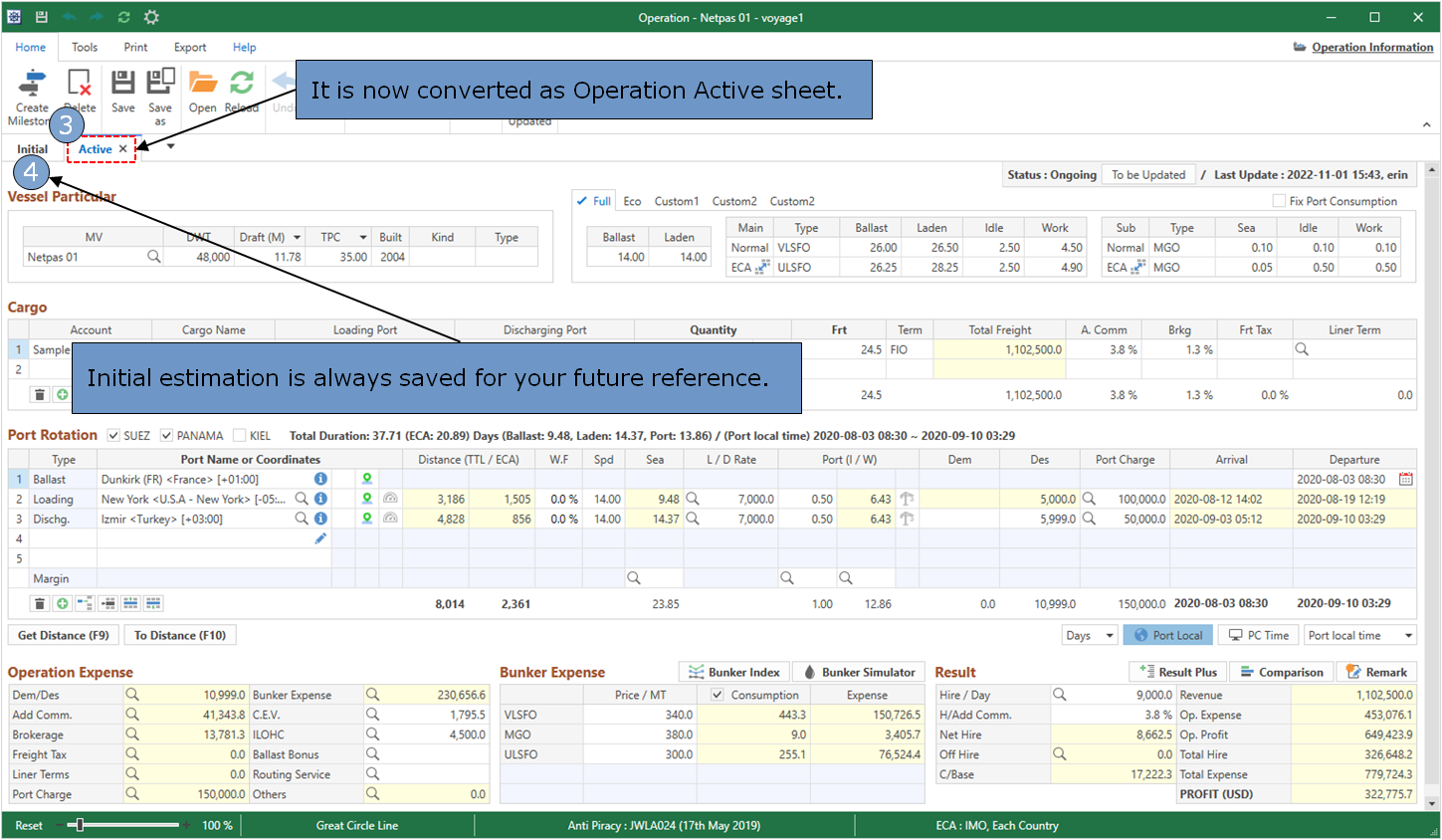Open settings gear in the title bar

click(151, 17)
